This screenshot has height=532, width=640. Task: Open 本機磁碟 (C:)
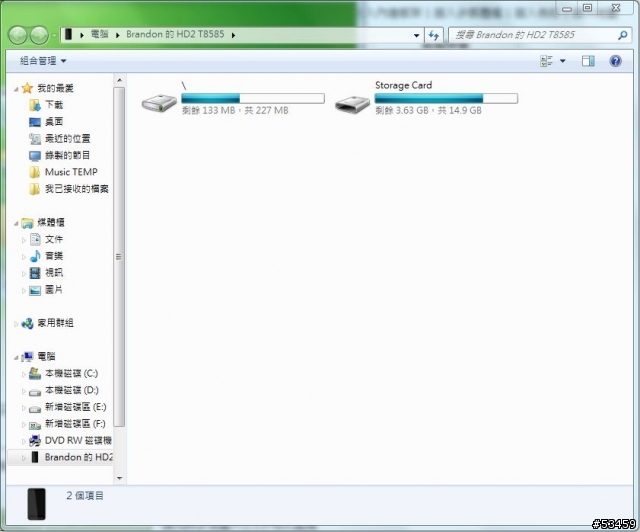click(71, 373)
